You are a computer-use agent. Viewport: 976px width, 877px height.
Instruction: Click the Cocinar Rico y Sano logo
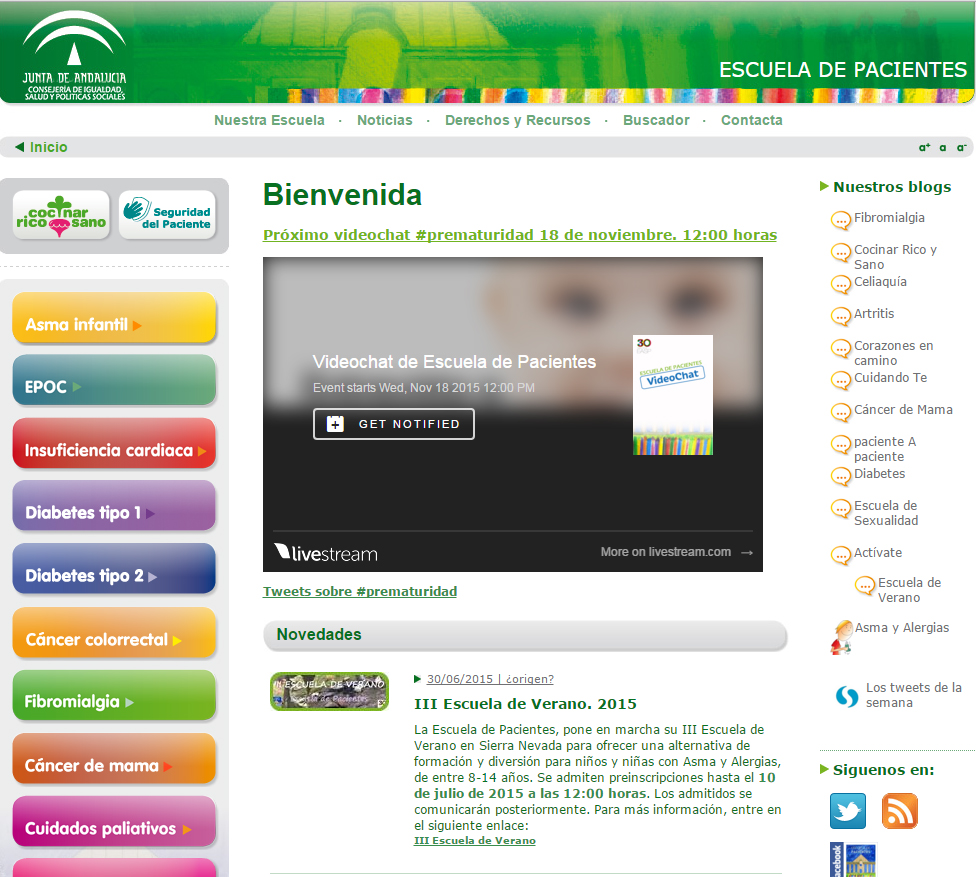61,215
